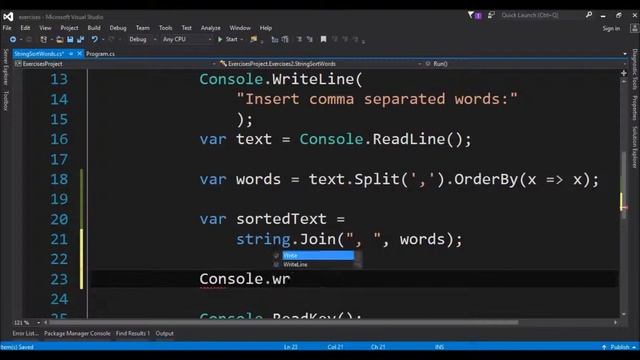Viewport: 640px width, 360px height.
Task: Click the INS indicator in status bar
Action: coord(439,347)
